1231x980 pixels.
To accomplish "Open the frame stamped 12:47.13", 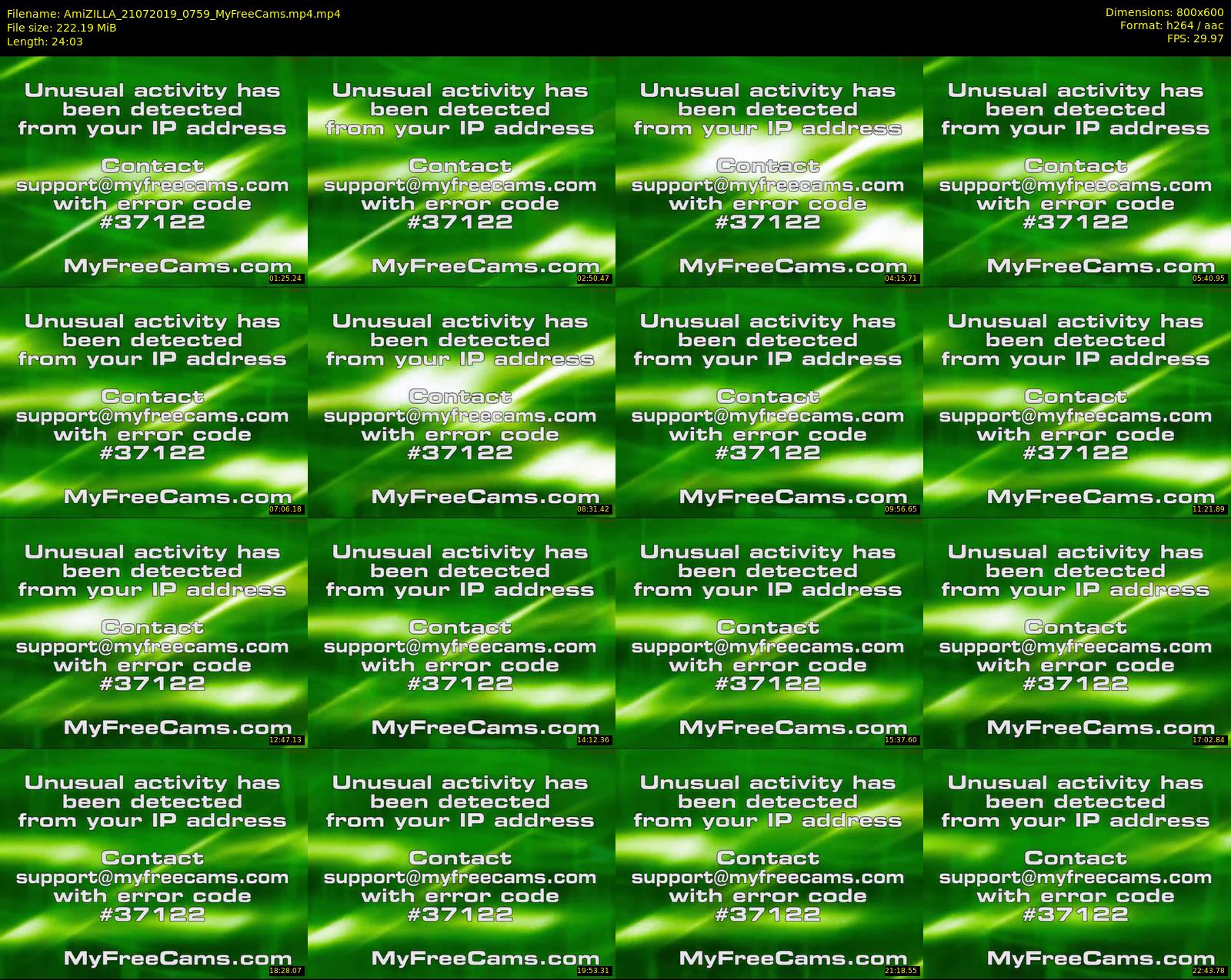I will [154, 633].
